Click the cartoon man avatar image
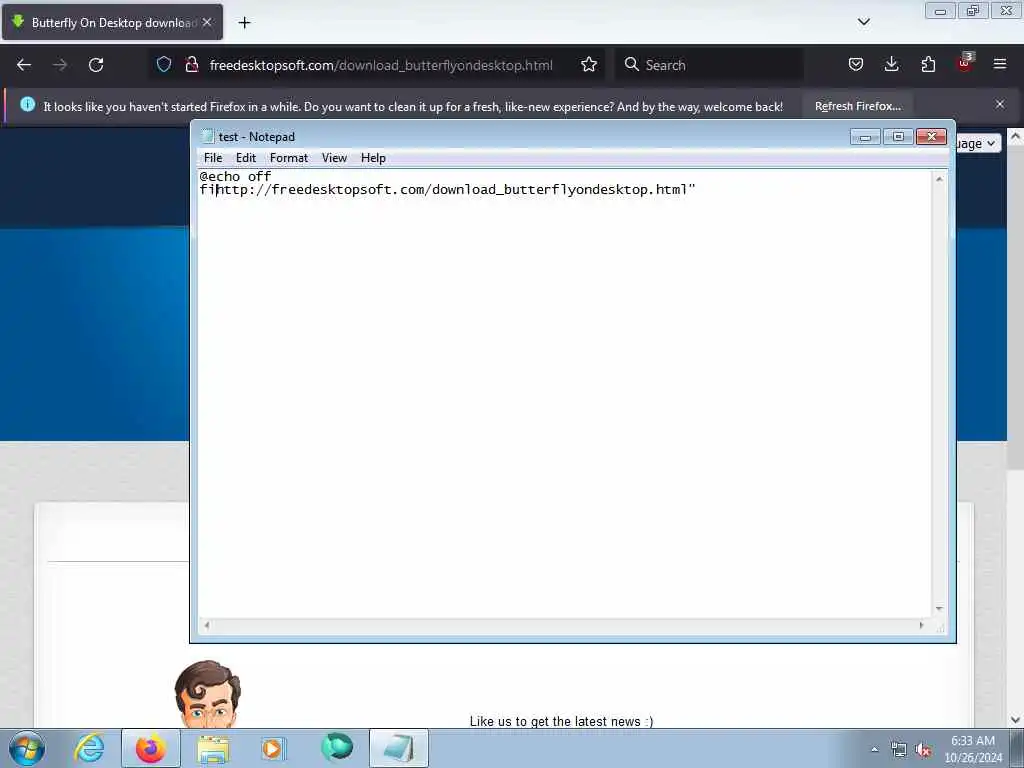This screenshot has width=1024, height=768. coord(208,694)
